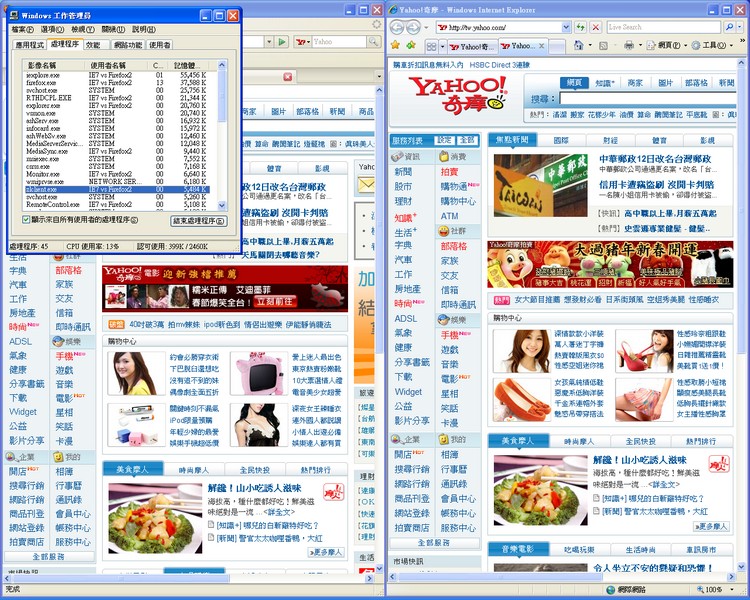
Task: Focus the Yahoo 搜尋 input in IE page
Action: pos(648,99)
